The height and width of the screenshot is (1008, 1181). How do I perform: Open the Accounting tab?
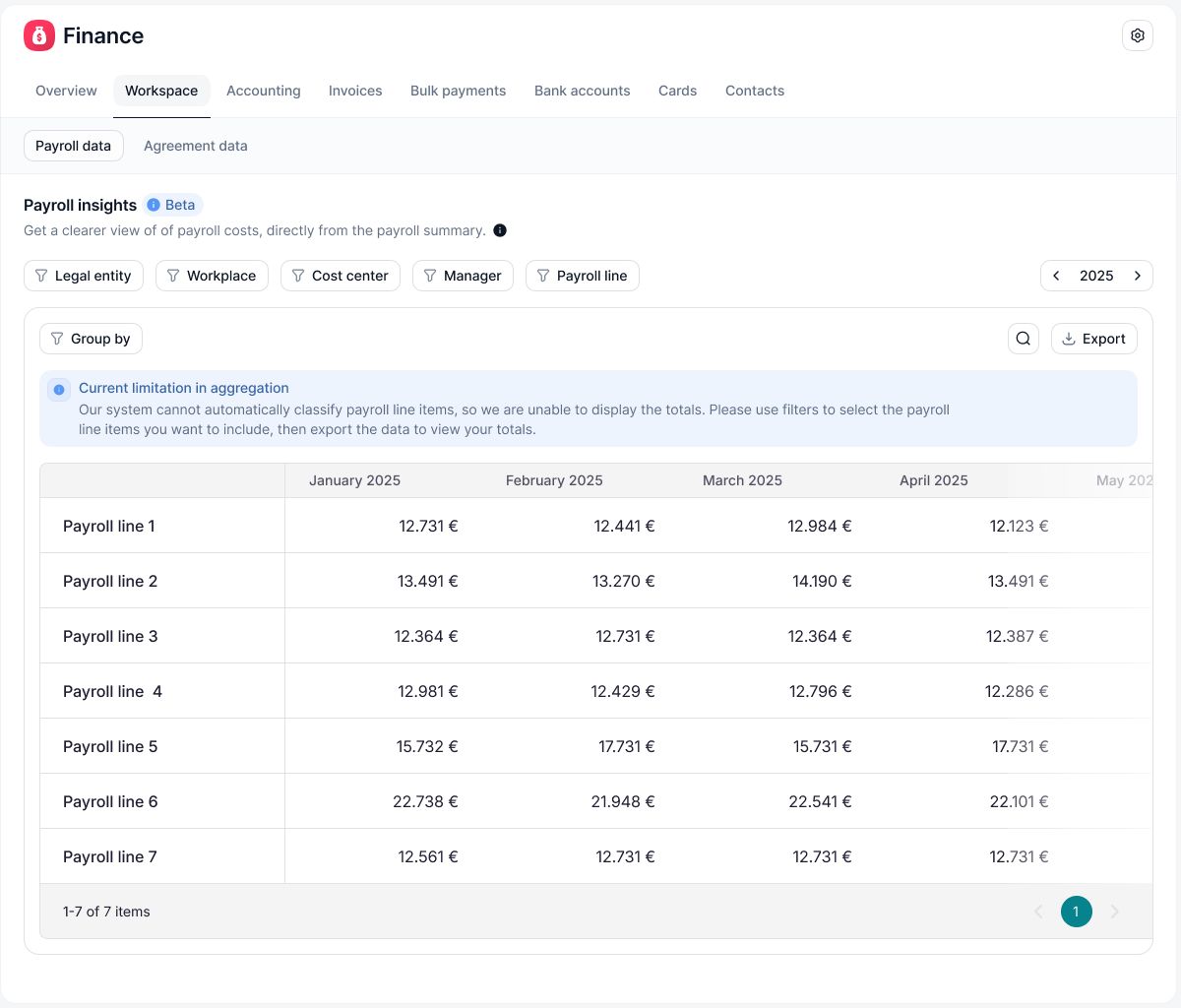tap(264, 91)
